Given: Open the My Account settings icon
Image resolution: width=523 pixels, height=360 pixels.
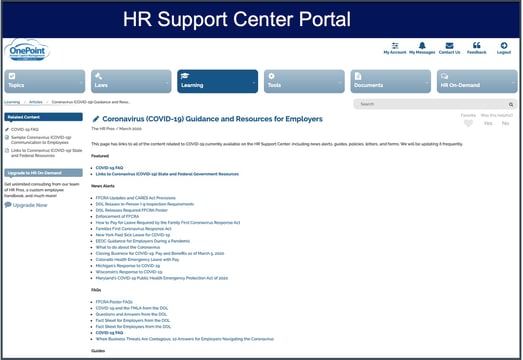Looking at the screenshot, I should pos(395,45).
